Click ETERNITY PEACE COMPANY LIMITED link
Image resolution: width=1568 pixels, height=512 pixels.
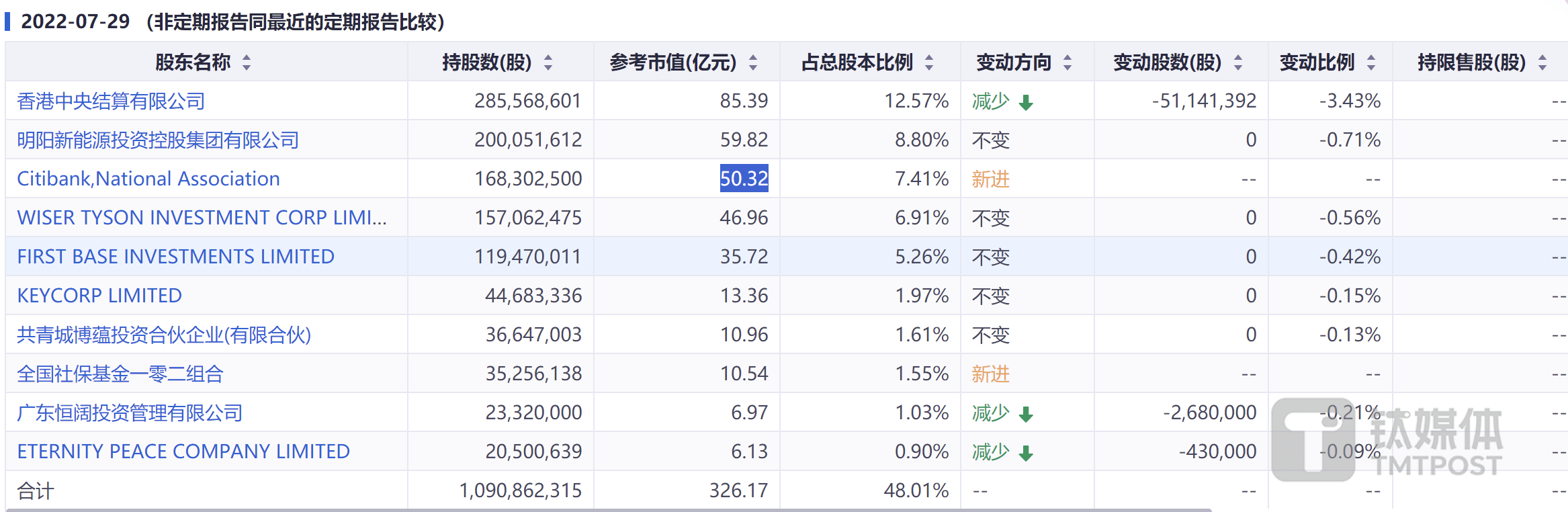[x=183, y=452]
